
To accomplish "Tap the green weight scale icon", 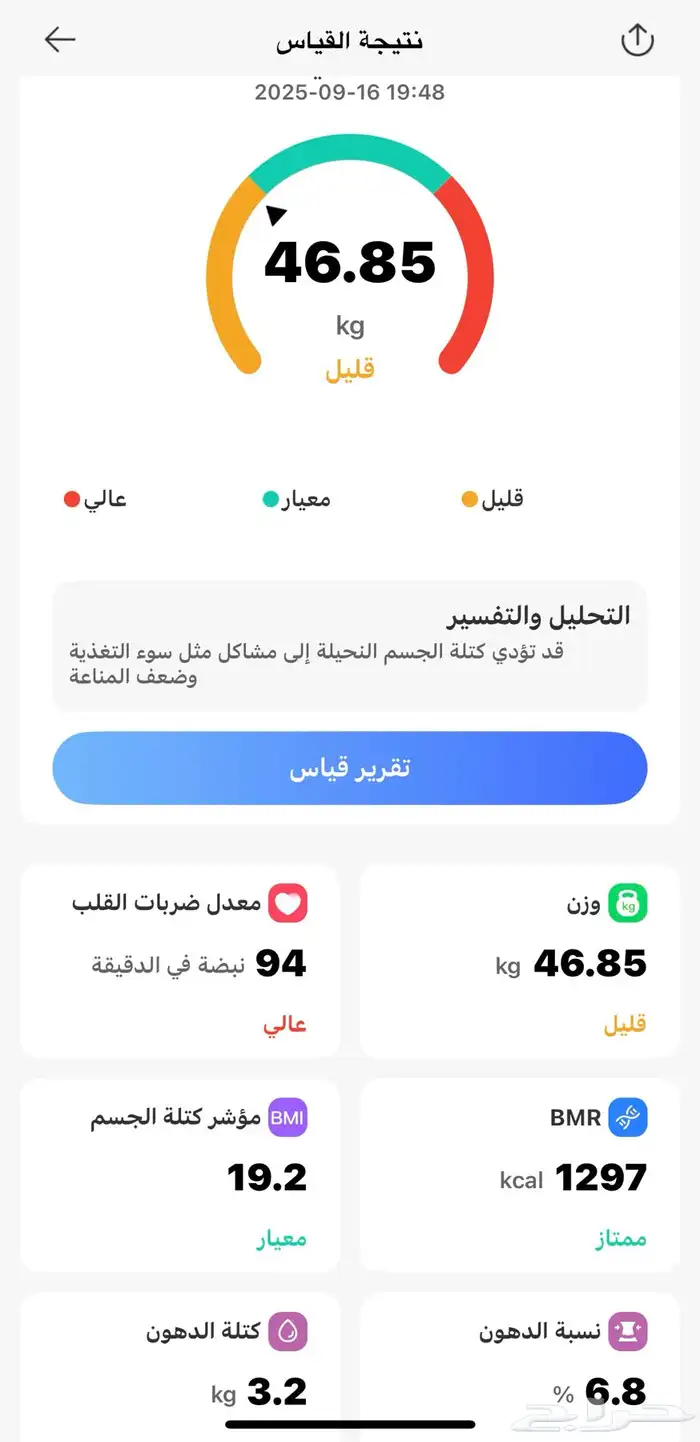I will tap(629, 904).
